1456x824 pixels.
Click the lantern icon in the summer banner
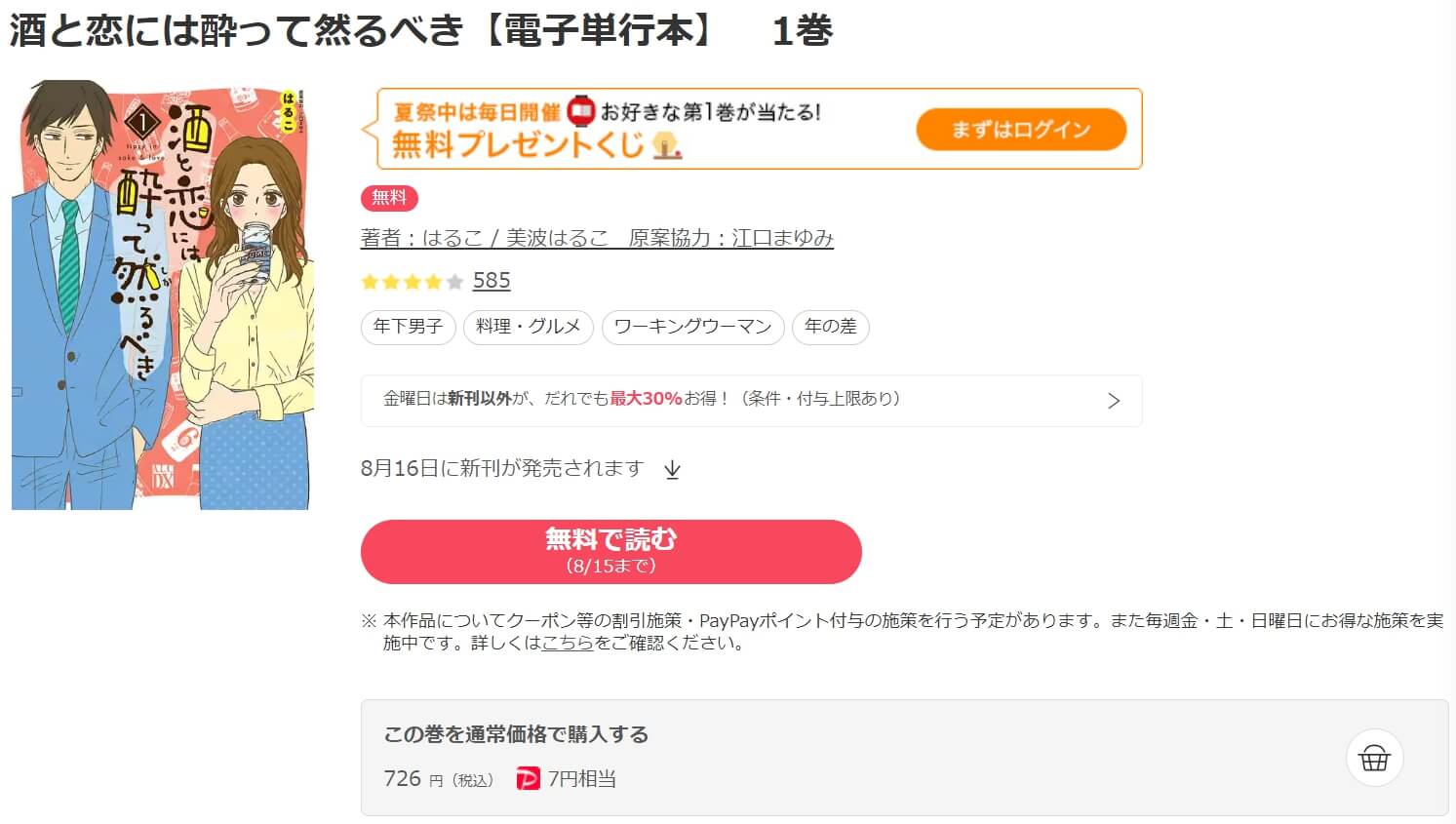pos(581,111)
